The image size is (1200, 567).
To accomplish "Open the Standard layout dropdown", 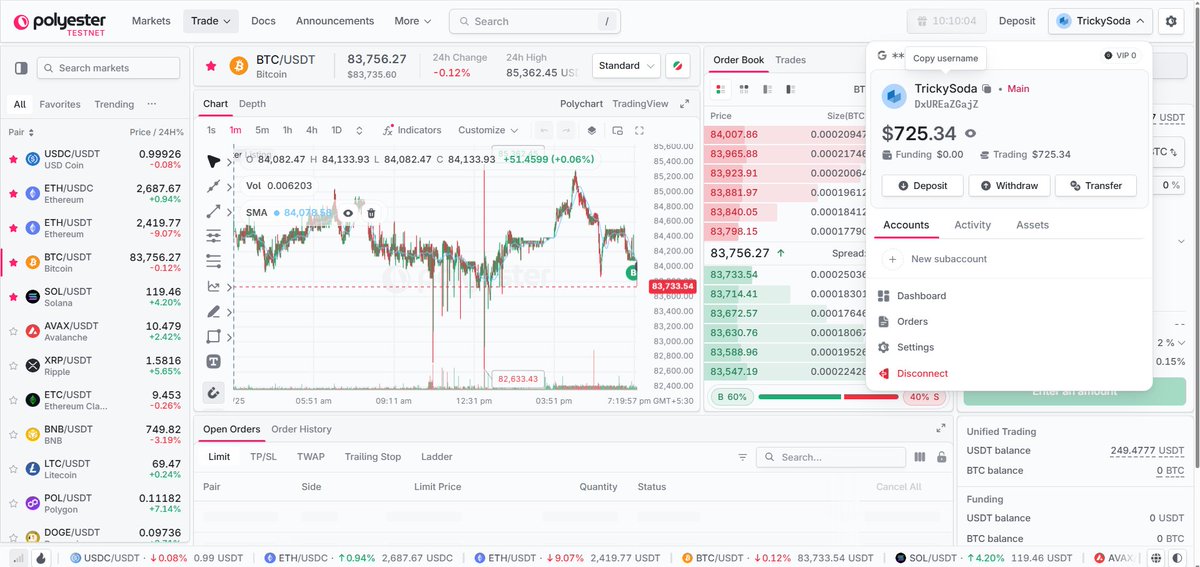I will coord(626,66).
